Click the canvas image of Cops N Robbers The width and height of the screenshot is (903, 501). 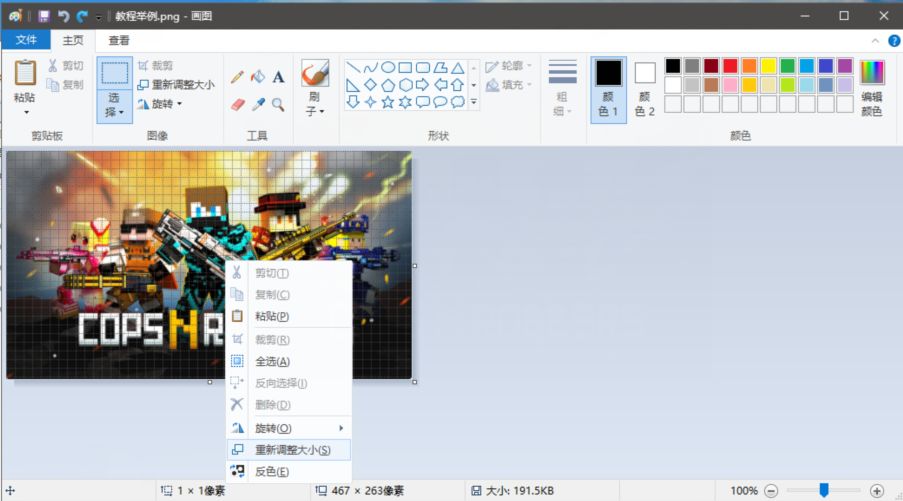[209, 265]
